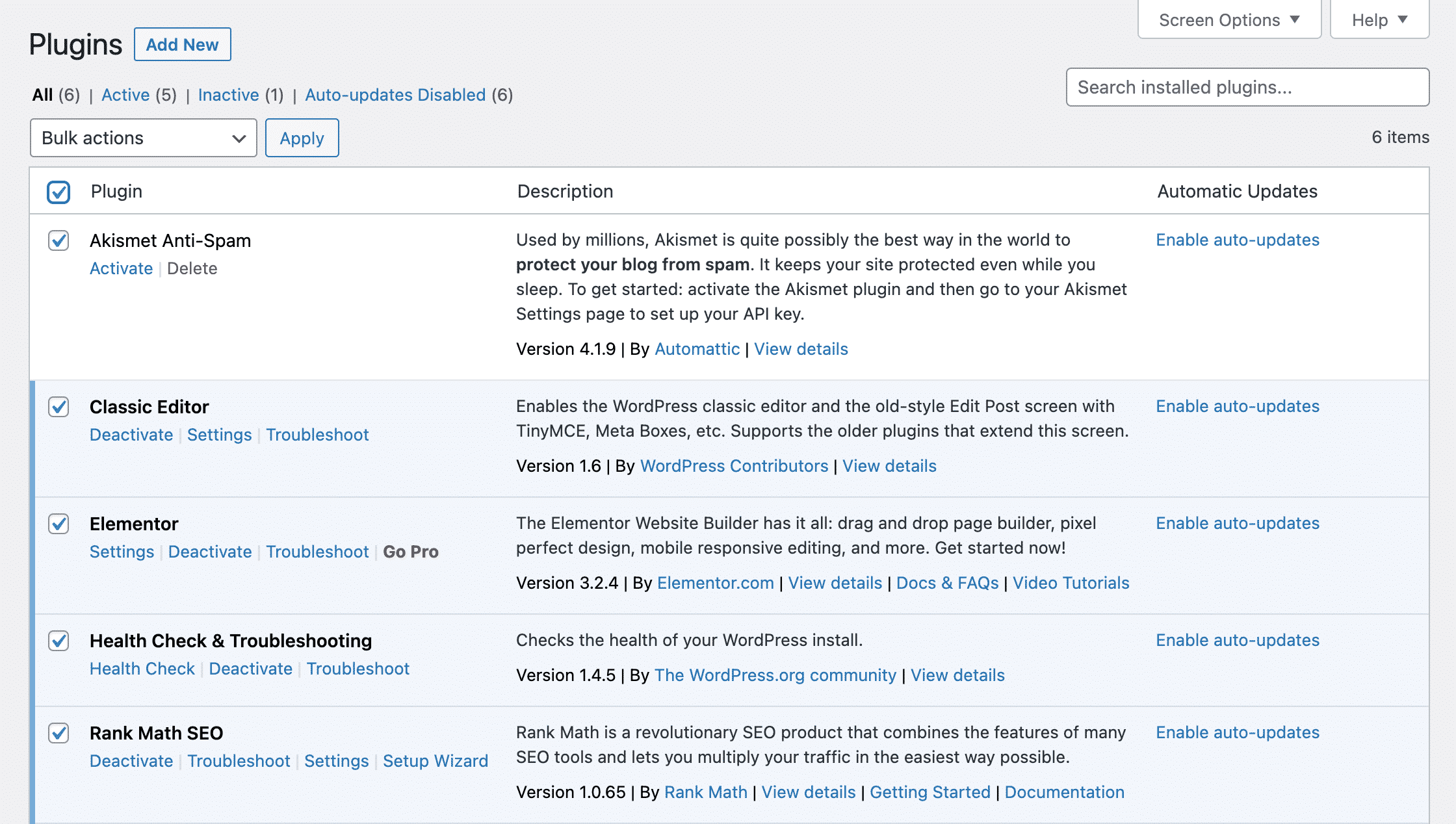Activate the Akismet Anti-Spam plugin
Viewport: 1456px width, 824px height.
121,268
